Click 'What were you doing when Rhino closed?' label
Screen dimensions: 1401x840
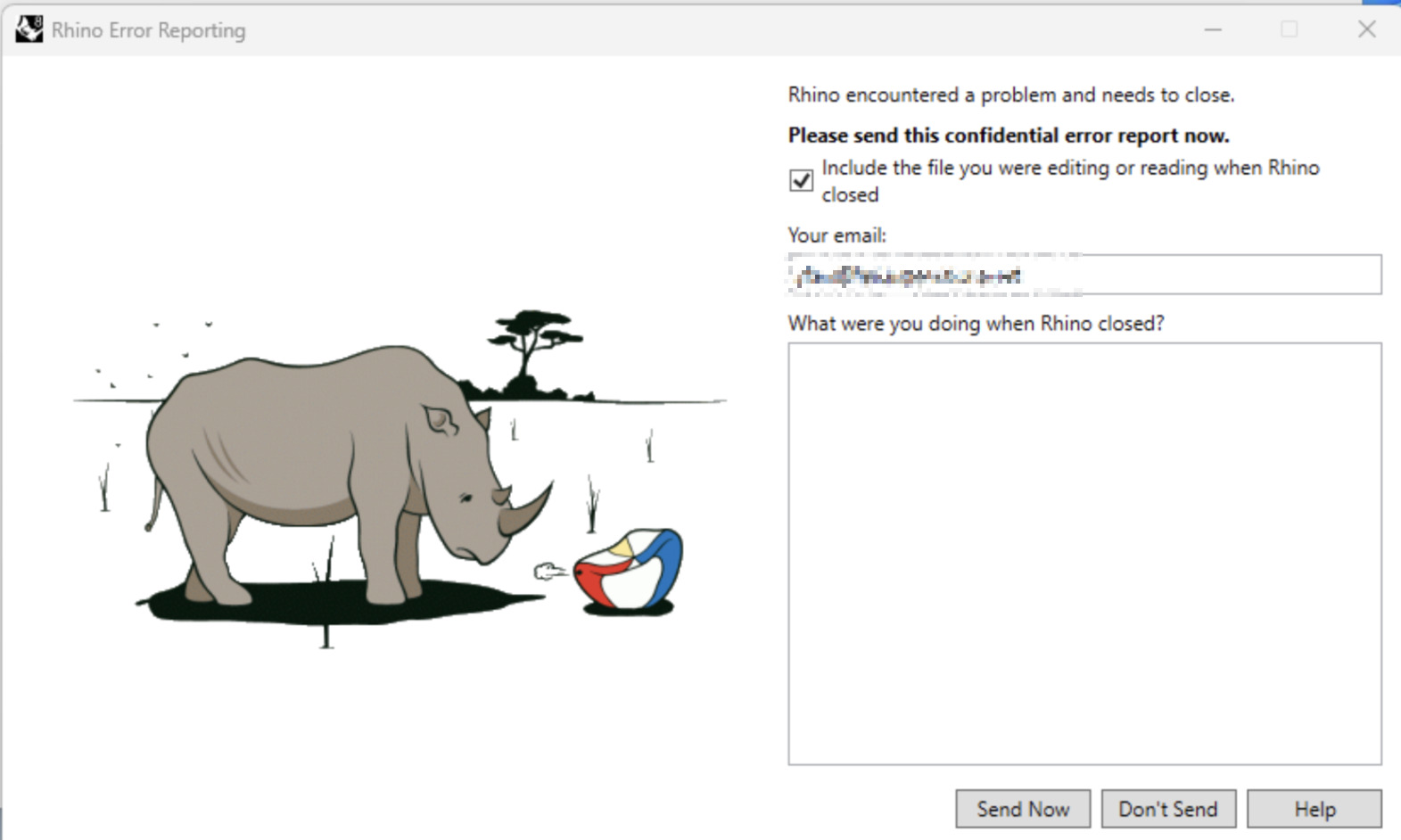[x=976, y=323]
